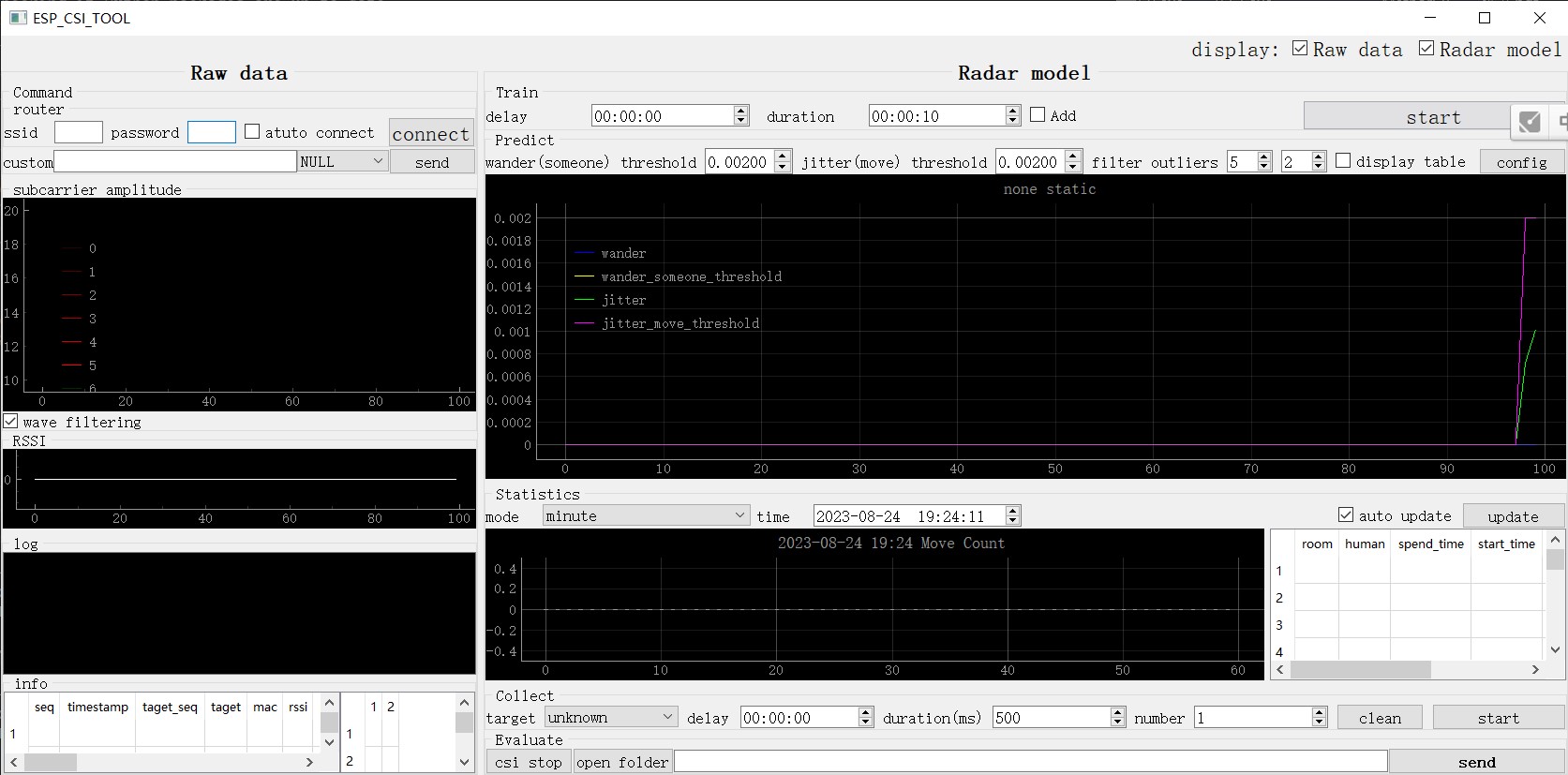Viewport: 1568px width, 775px height.
Task: Increase the Train delay time value
Action: click(741, 111)
